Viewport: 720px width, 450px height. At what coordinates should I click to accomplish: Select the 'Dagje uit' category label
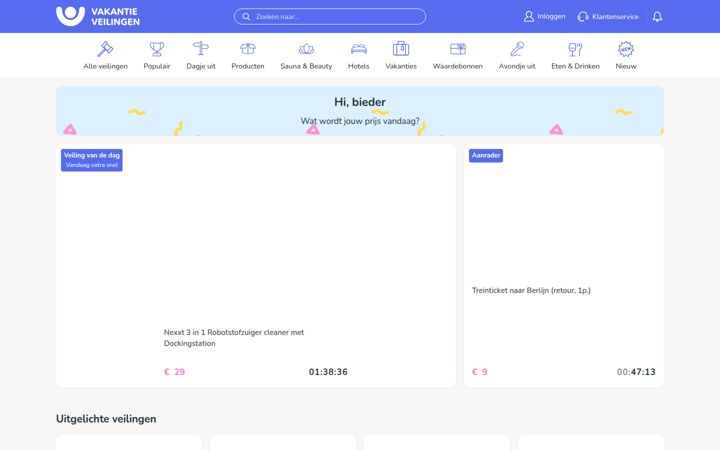click(x=201, y=66)
